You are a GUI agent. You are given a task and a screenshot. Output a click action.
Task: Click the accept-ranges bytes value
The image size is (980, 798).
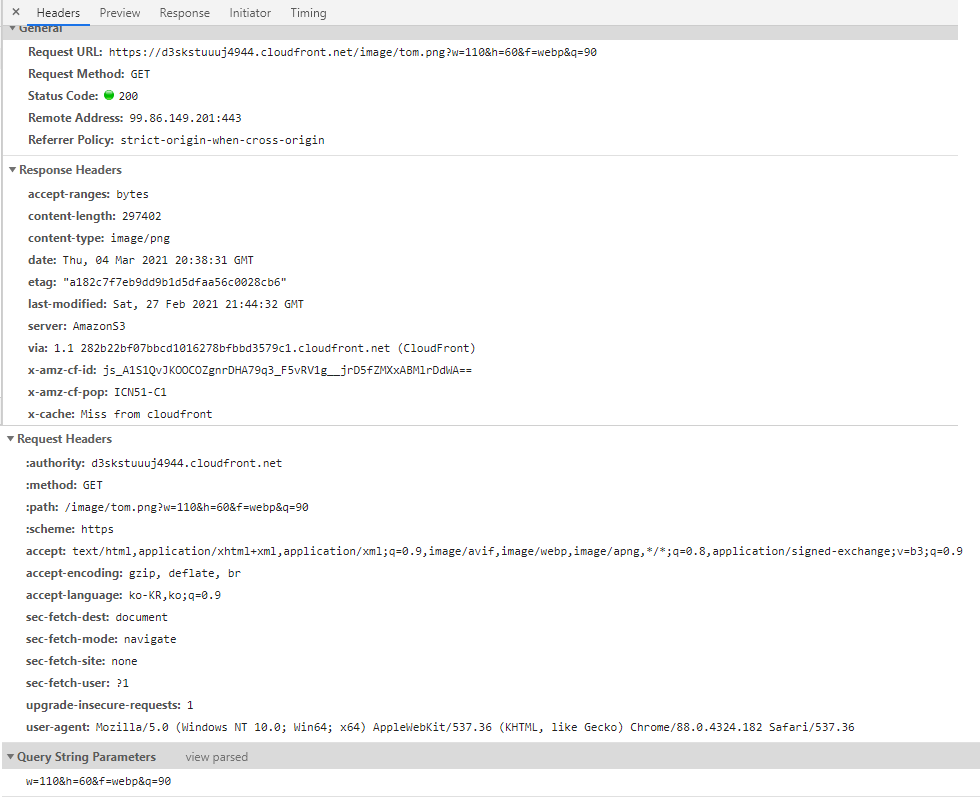click(132, 194)
